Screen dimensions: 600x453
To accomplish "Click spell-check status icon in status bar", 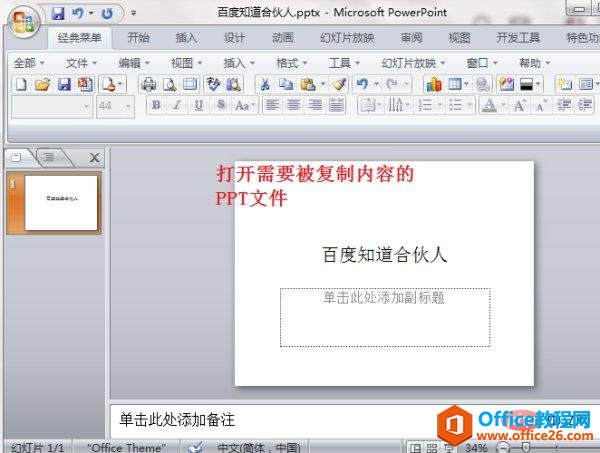I will [x=196, y=447].
